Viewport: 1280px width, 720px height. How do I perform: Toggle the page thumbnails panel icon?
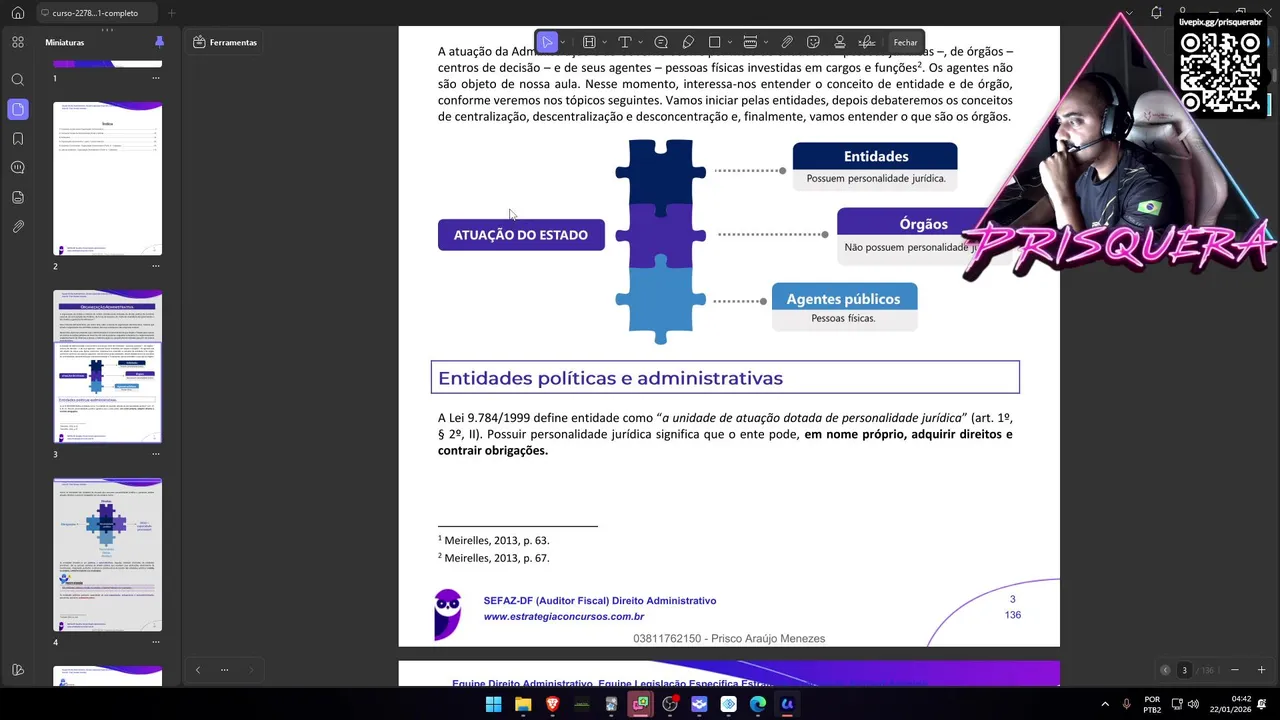pos(17,109)
